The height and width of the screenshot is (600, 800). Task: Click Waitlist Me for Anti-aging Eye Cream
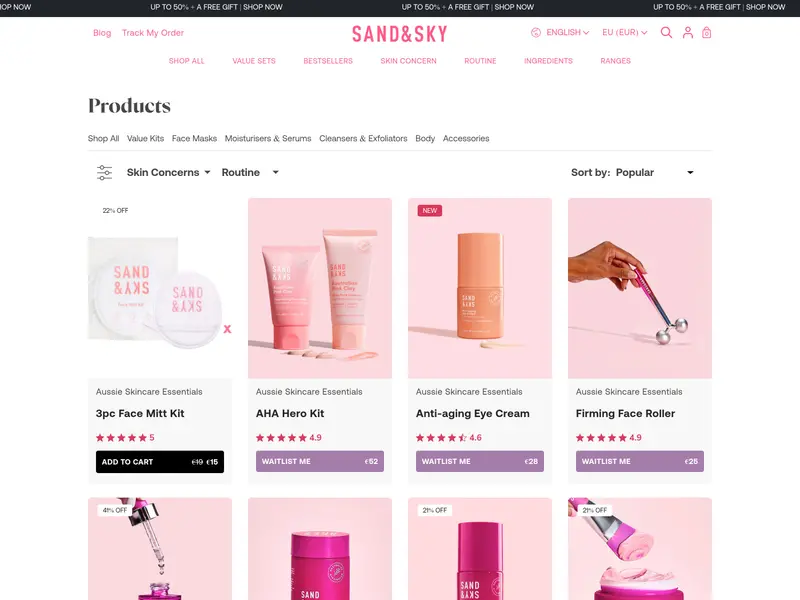coord(480,461)
